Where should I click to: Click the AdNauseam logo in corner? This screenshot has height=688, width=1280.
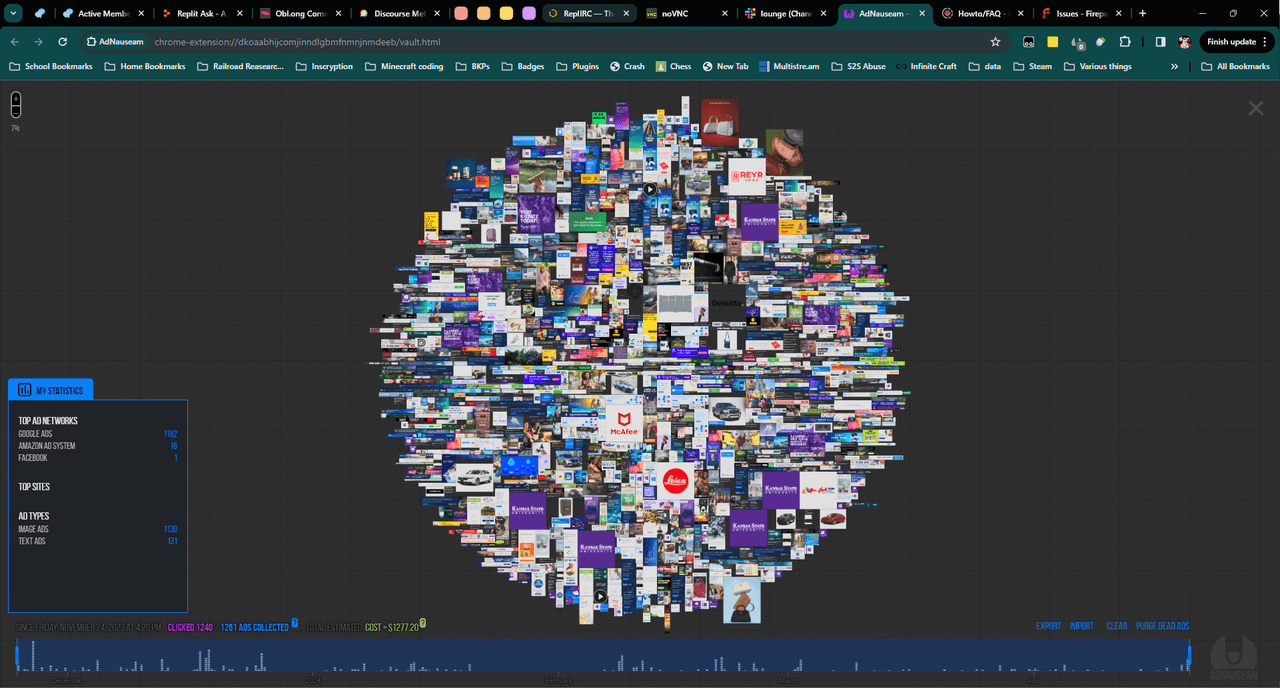[1233, 653]
